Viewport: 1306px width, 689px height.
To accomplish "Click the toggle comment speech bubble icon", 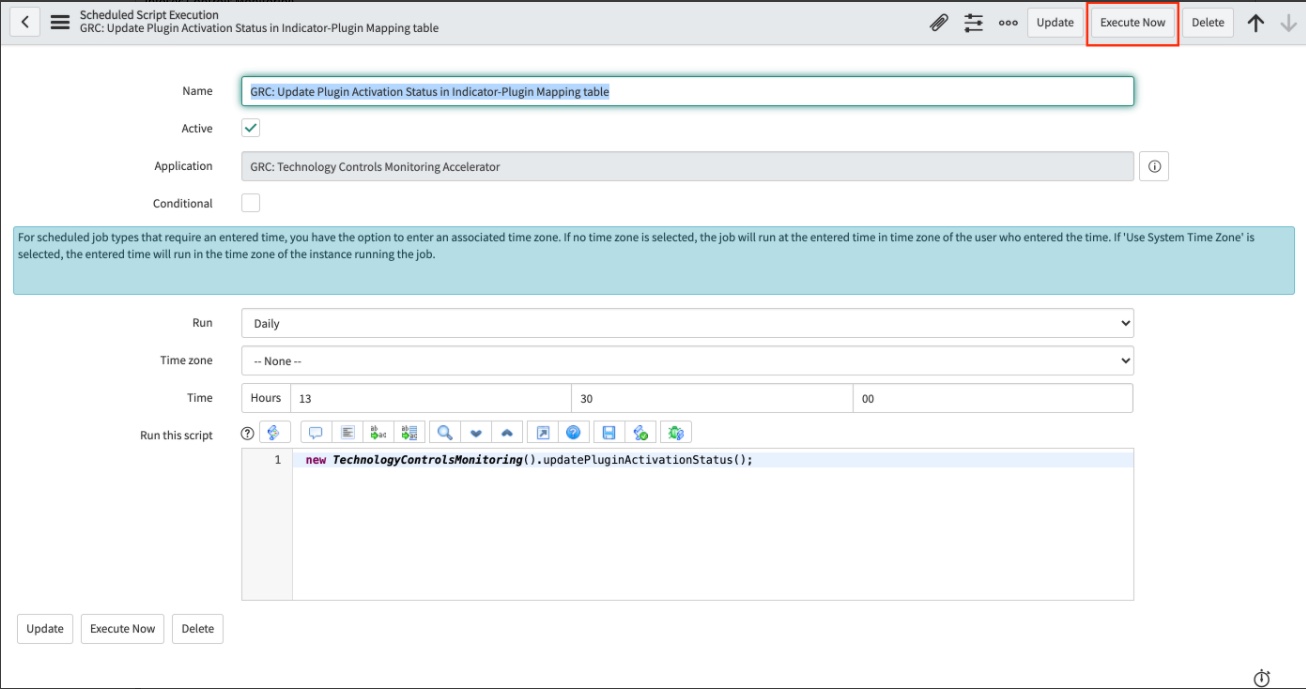I will point(316,432).
